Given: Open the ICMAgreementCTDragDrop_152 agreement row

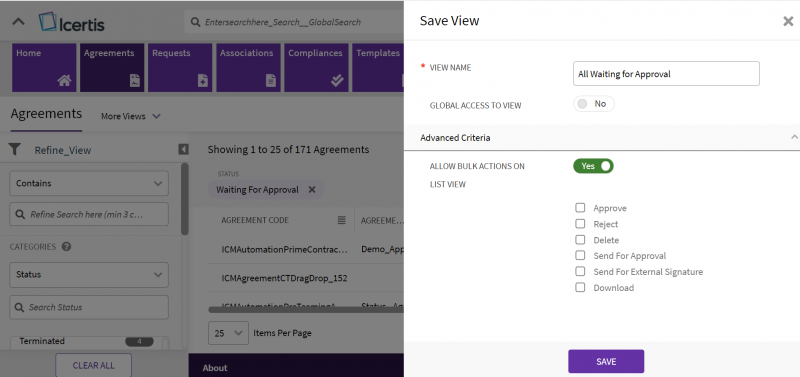Looking at the screenshot, I should click(x=284, y=278).
